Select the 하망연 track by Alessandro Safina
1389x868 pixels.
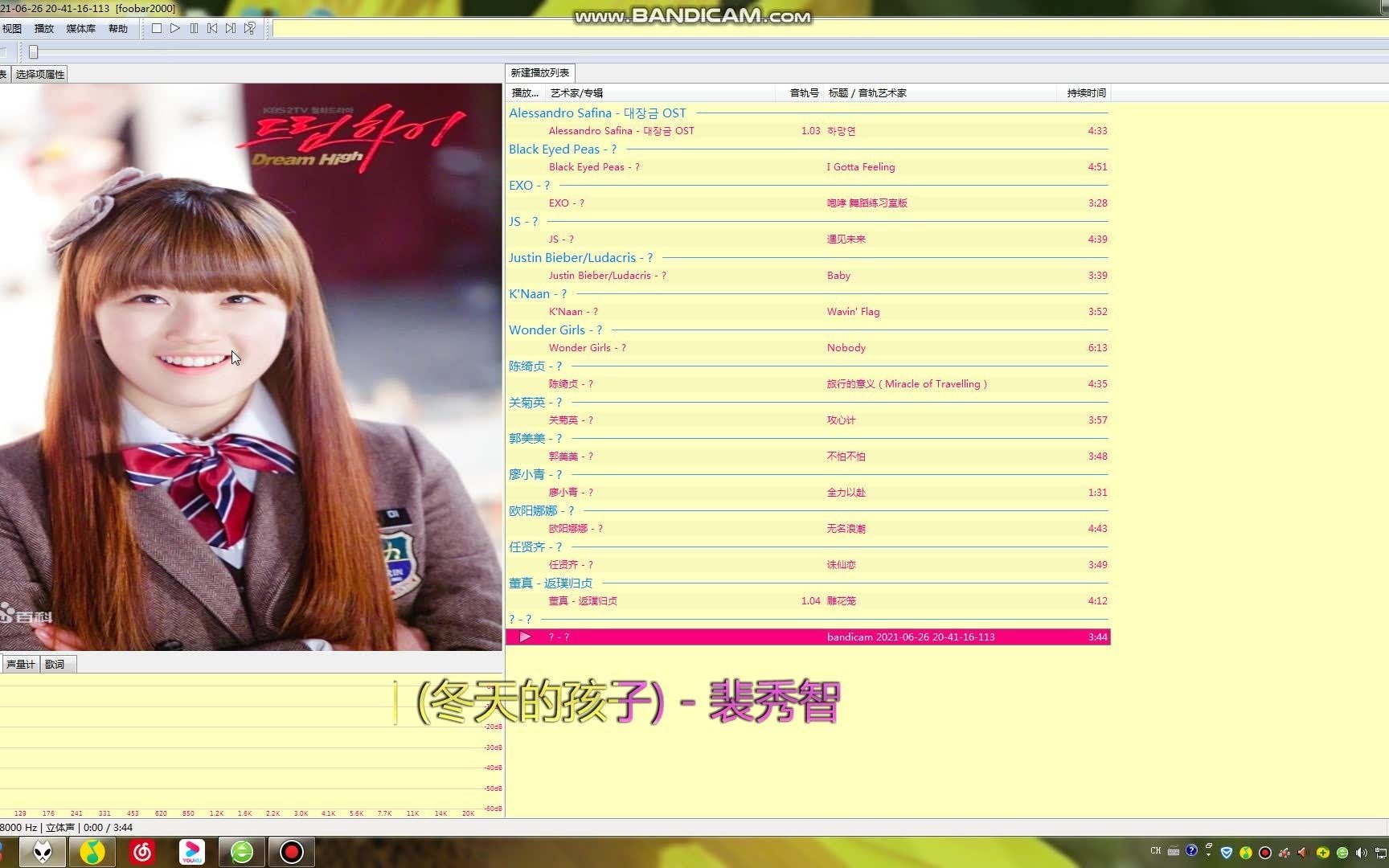tap(808, 131)
